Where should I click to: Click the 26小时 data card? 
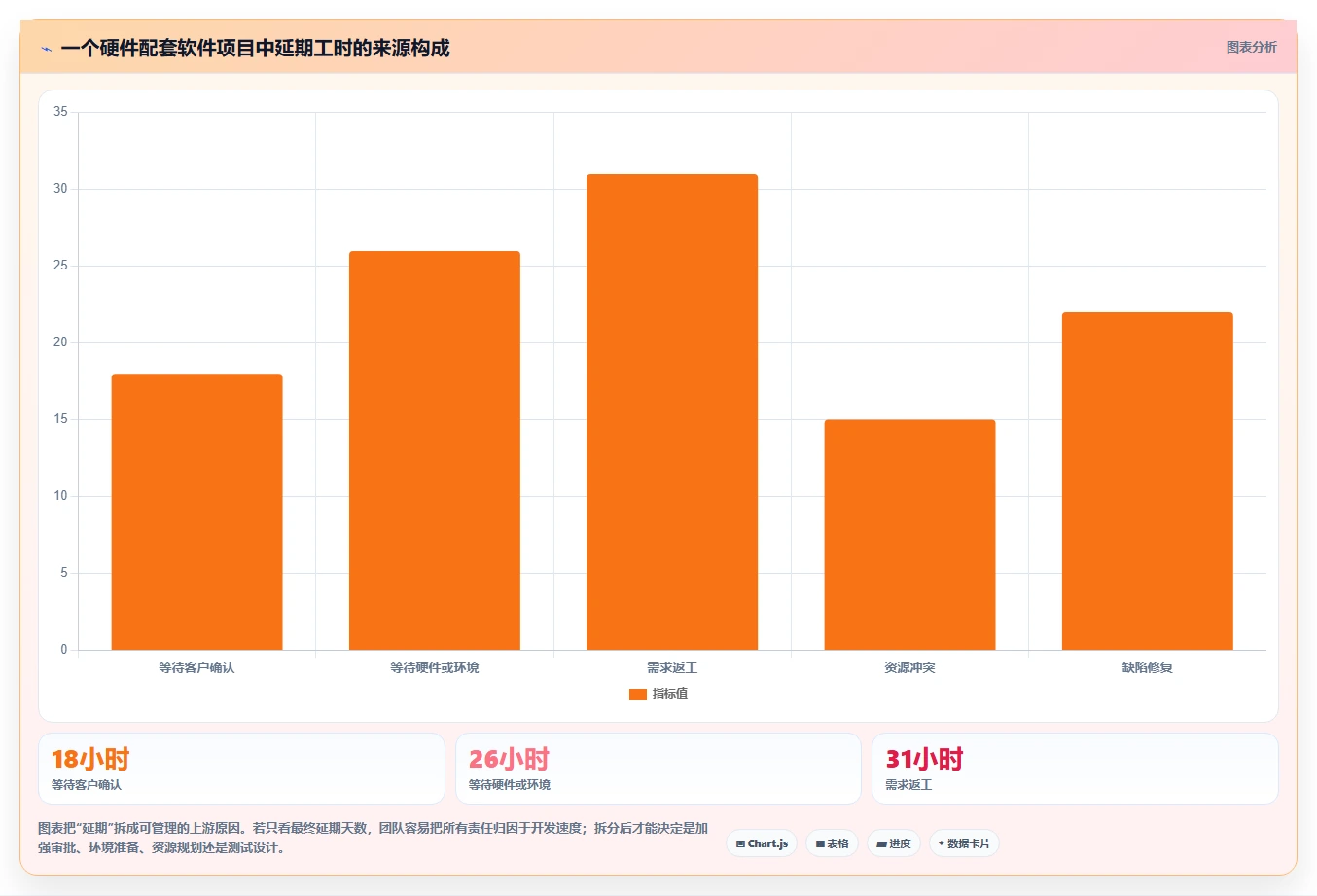point(658,769)
